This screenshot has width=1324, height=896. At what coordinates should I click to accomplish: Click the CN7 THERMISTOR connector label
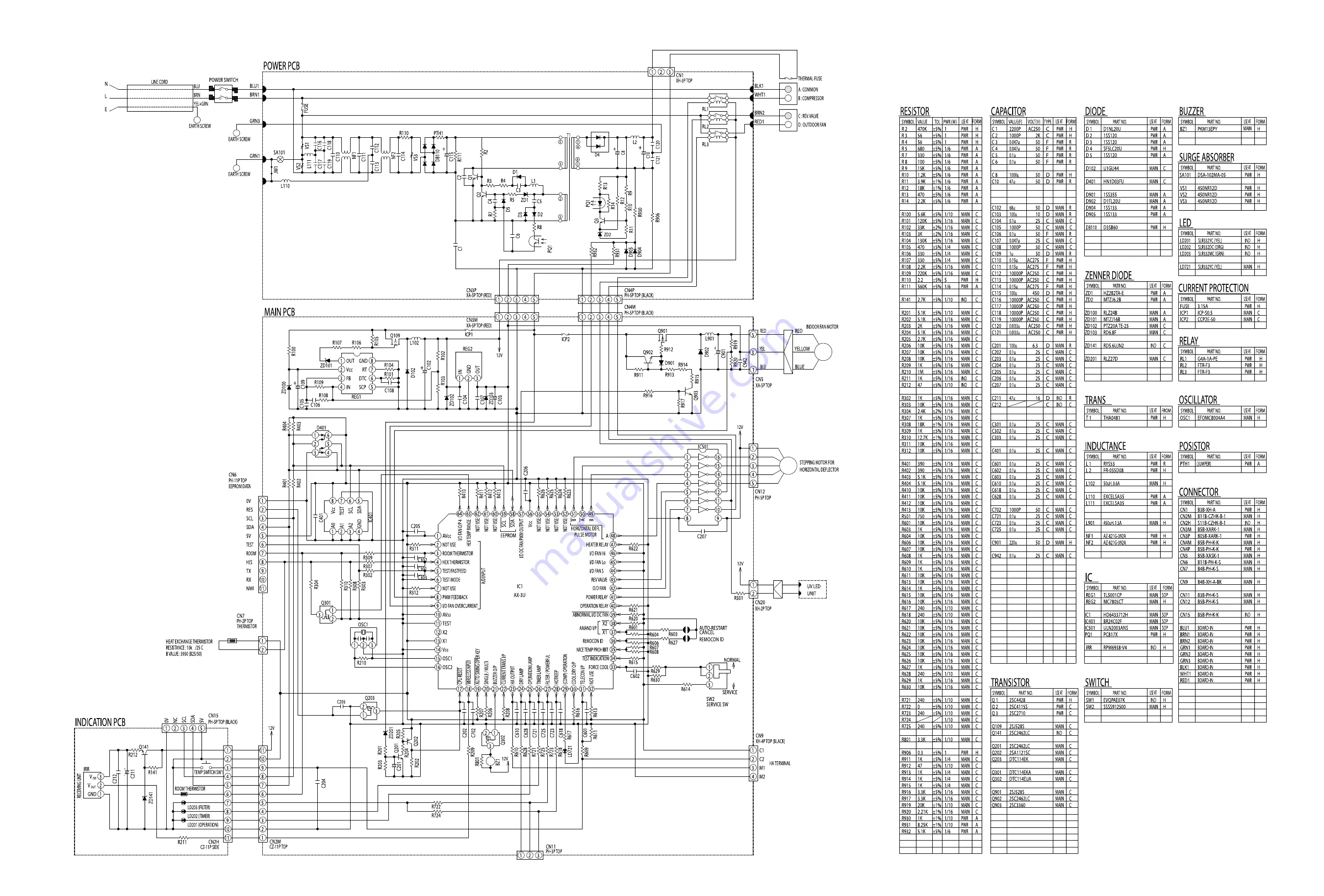coord(247,621)
